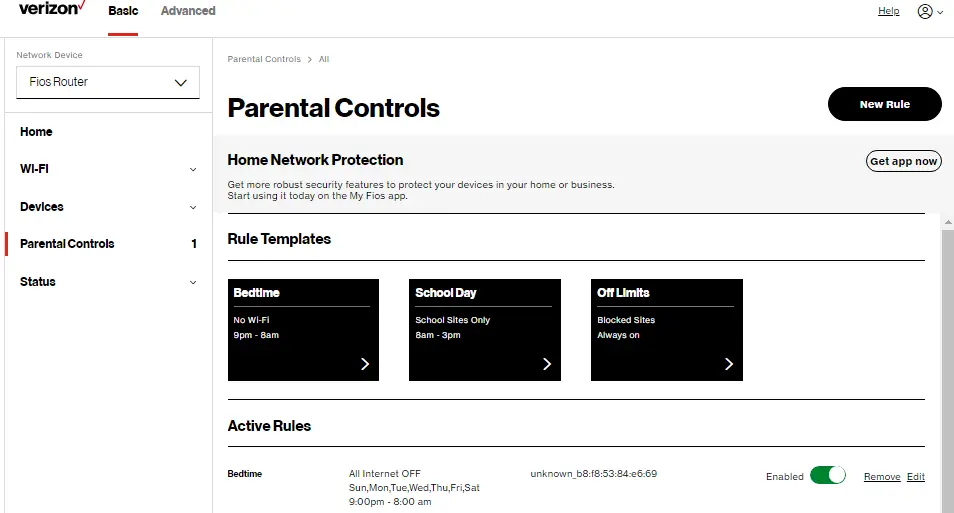Click the New Rule button

885,104
